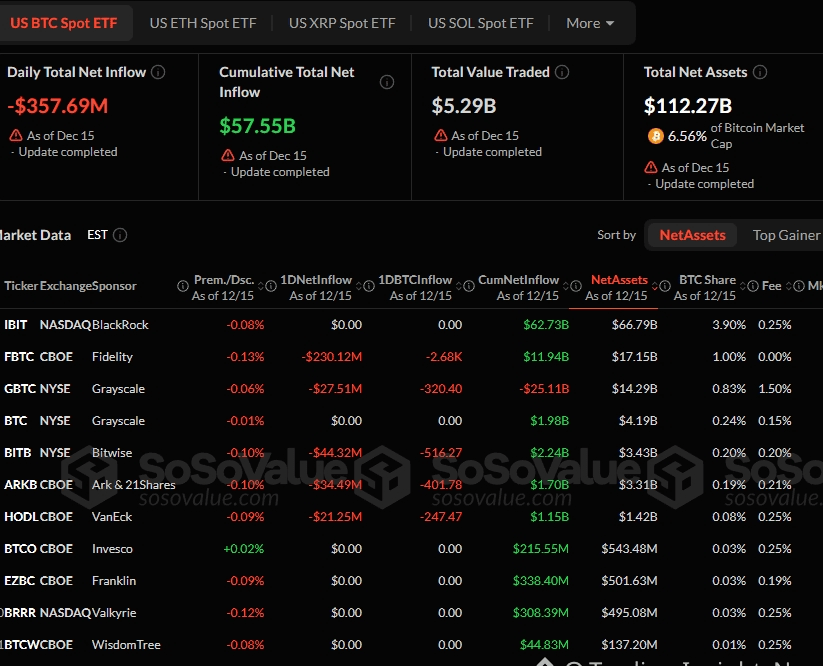Sort table by 1DBTCInflow arrows
This screenshot has width=823, height=666.
click(459, 286)
